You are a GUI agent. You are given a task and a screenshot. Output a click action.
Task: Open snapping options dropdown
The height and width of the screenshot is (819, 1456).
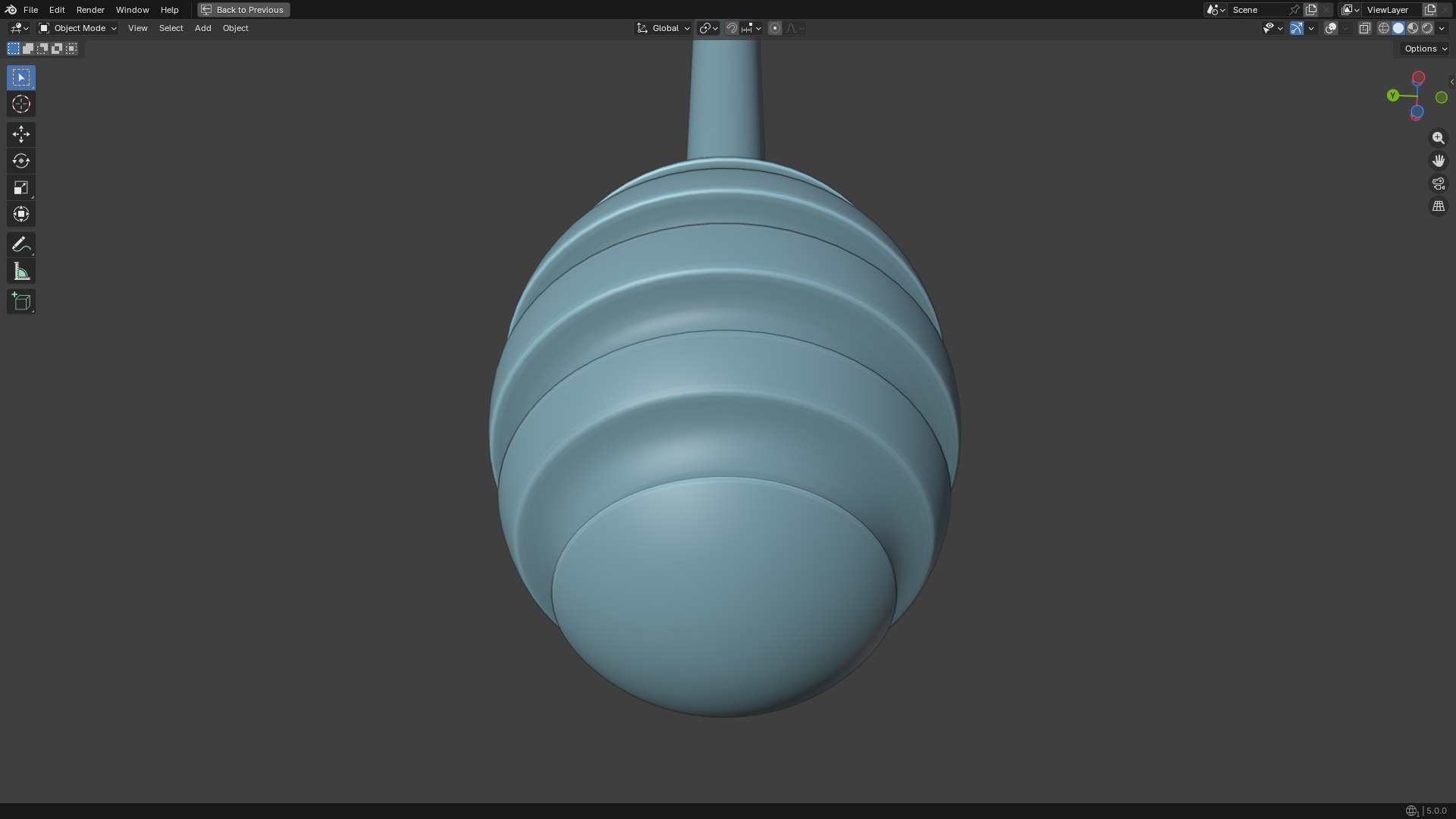751,28
